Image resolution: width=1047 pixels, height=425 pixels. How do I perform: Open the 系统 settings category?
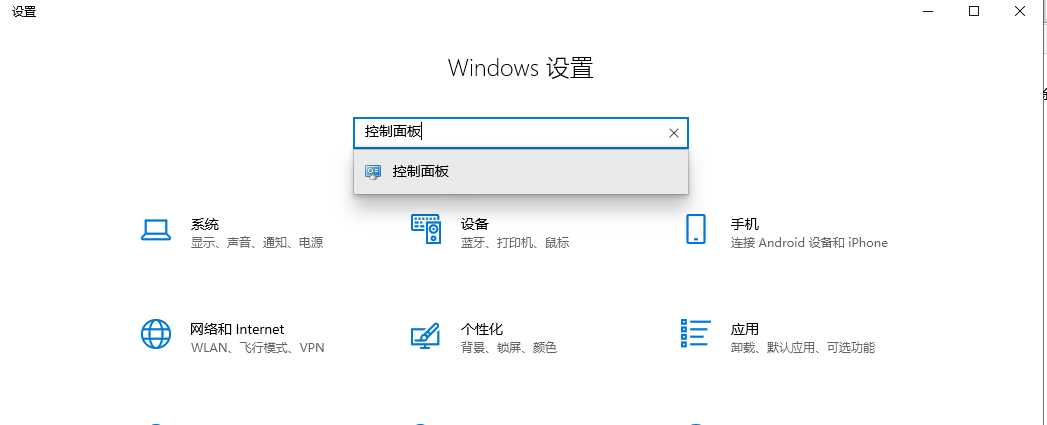coord(205,224)
